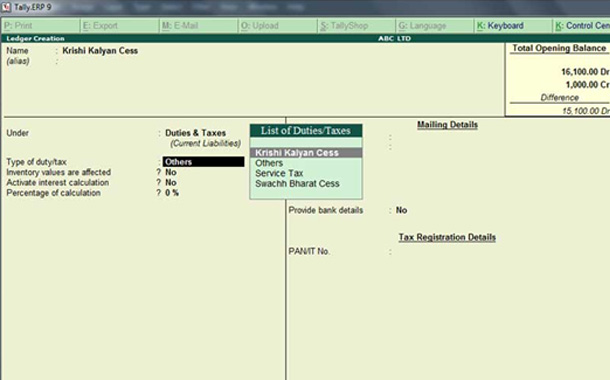The width and height of the screenshot is (610, 380).
Task: Open TallyShop from the top bar
Action: click(x=356, y=26)
